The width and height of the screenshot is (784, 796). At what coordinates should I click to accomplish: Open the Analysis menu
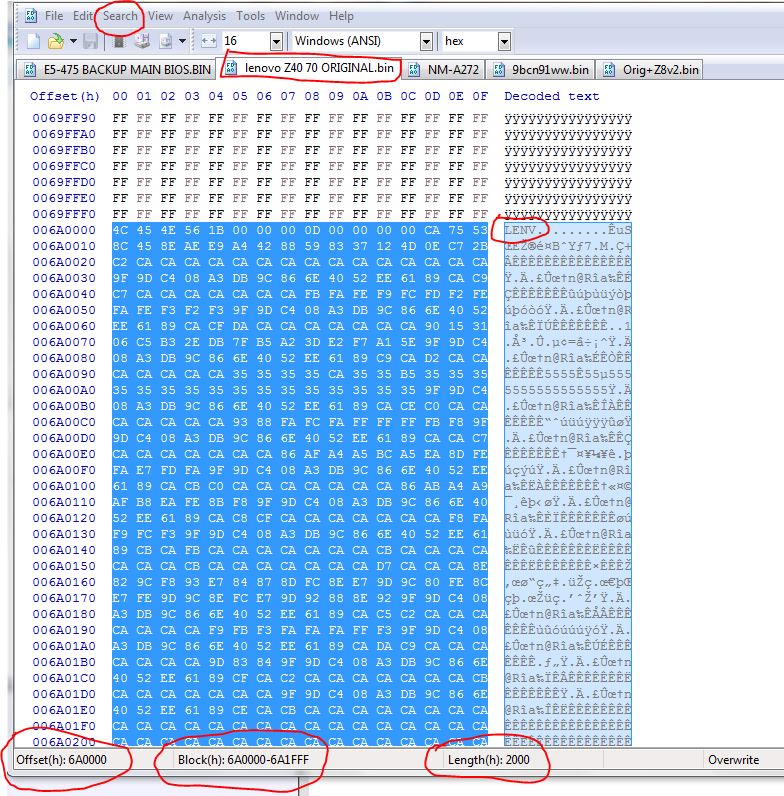point(205,16)
